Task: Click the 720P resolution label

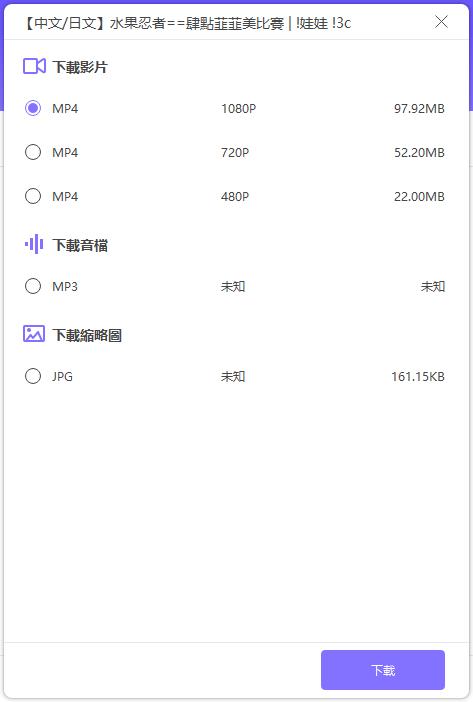Action: 234,153
